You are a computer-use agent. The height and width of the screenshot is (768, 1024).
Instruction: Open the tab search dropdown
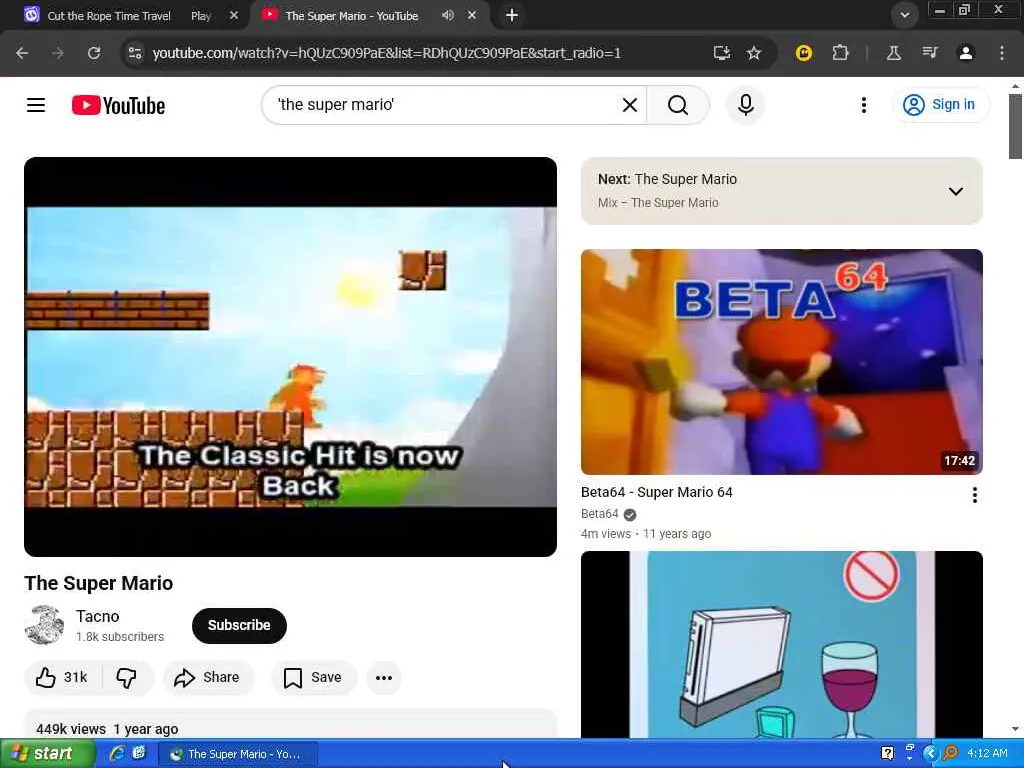coord(904,15)
